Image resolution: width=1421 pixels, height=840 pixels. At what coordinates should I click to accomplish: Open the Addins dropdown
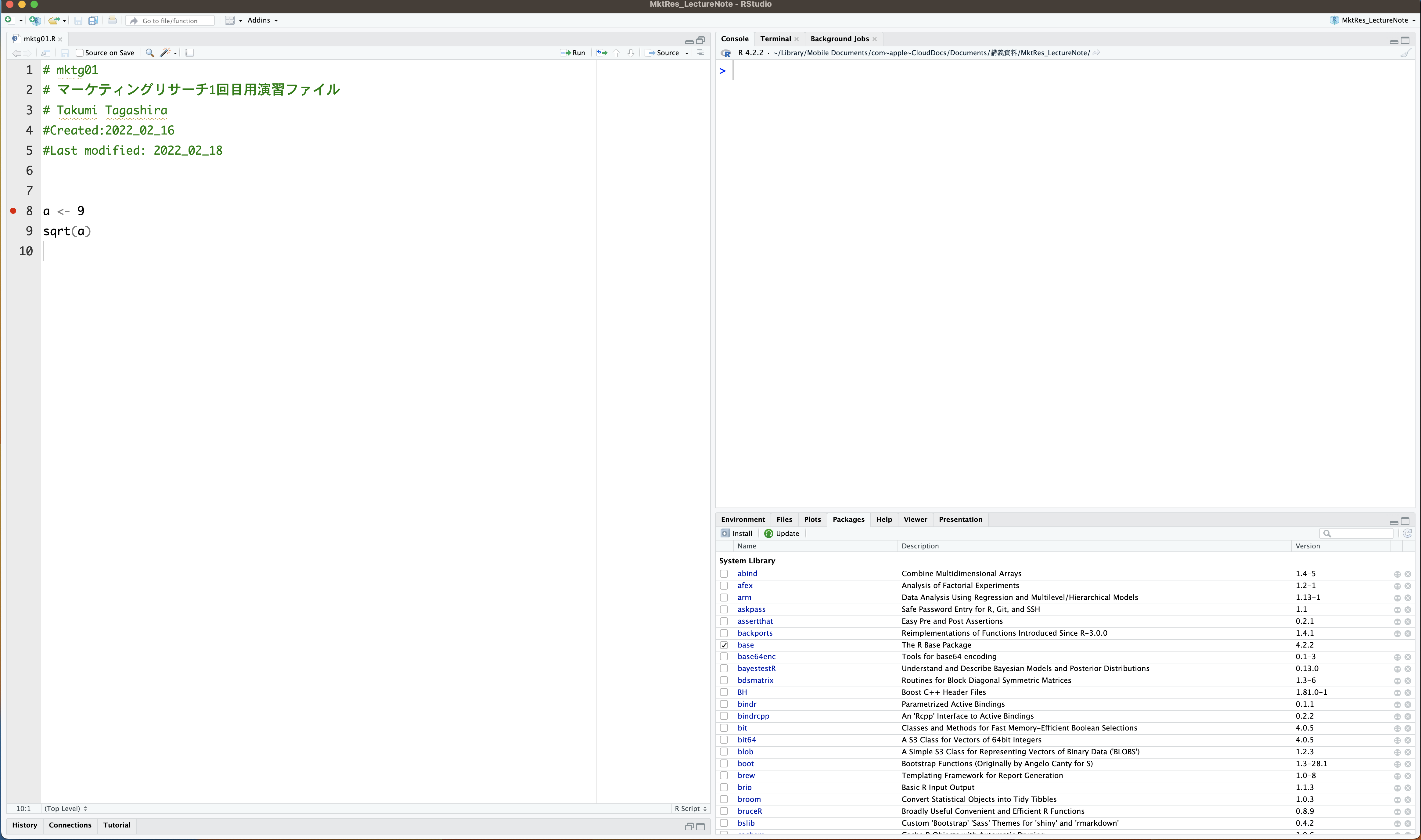click(x=262, y=20)
